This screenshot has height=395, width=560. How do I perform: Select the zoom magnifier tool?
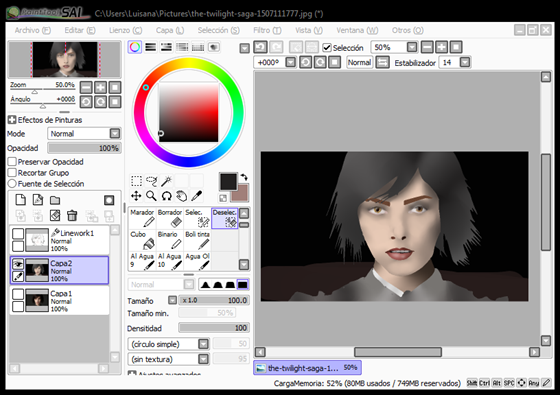tap(151, 196)
